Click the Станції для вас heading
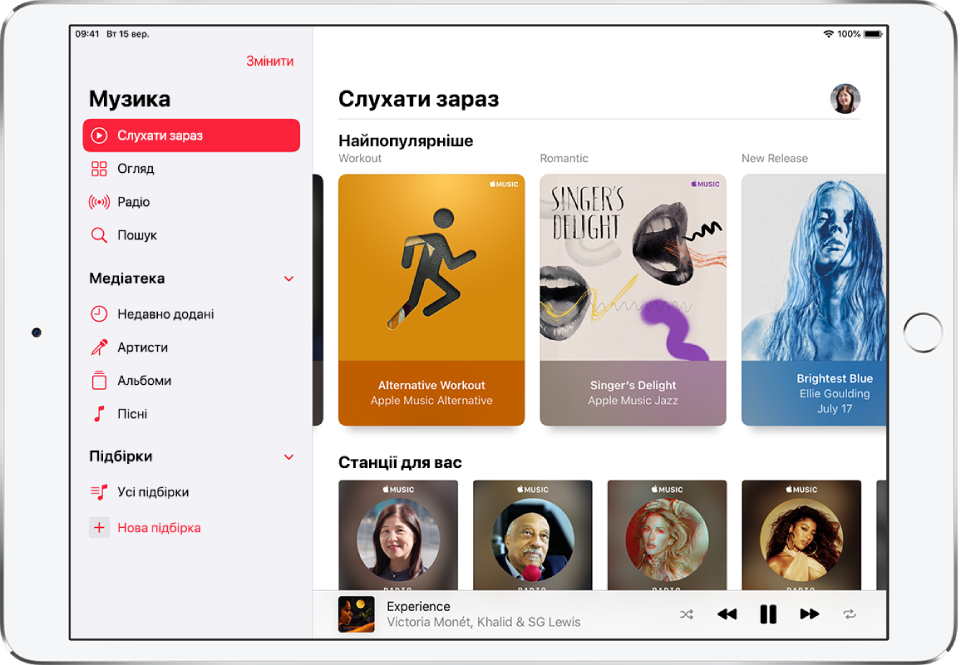The height and width of the screenshot is (665, 963). 400,462
